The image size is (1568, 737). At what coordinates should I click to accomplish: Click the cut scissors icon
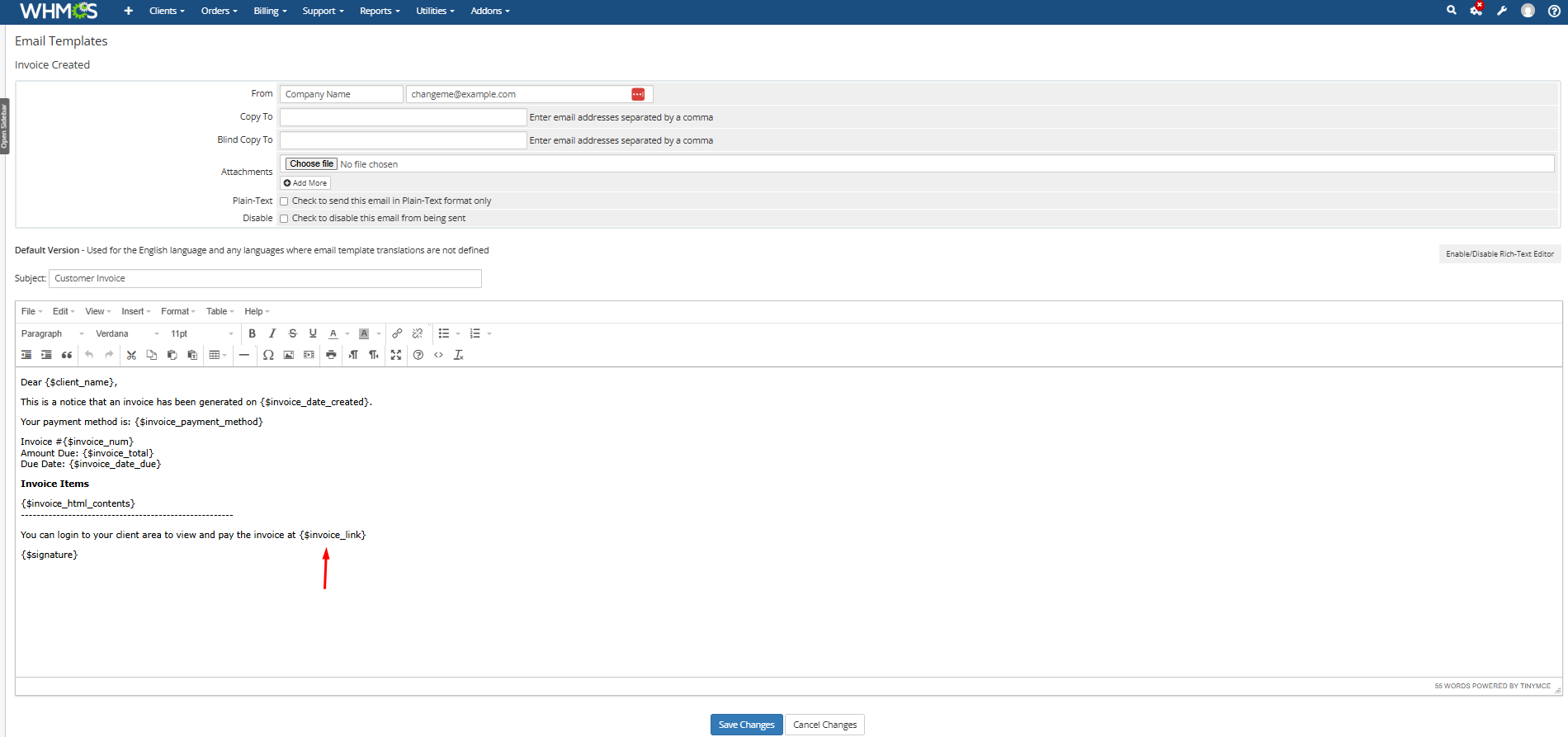pos(131,355)
